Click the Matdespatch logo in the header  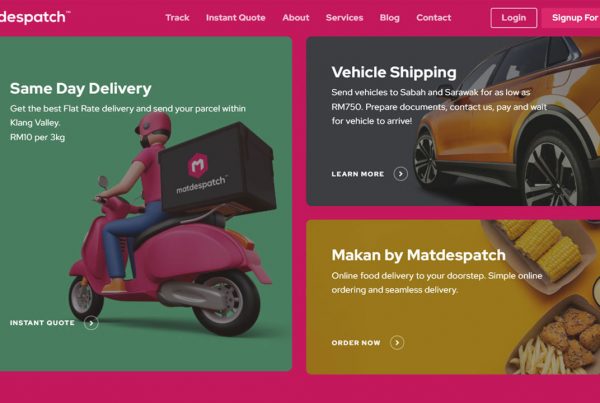[34, 17]
